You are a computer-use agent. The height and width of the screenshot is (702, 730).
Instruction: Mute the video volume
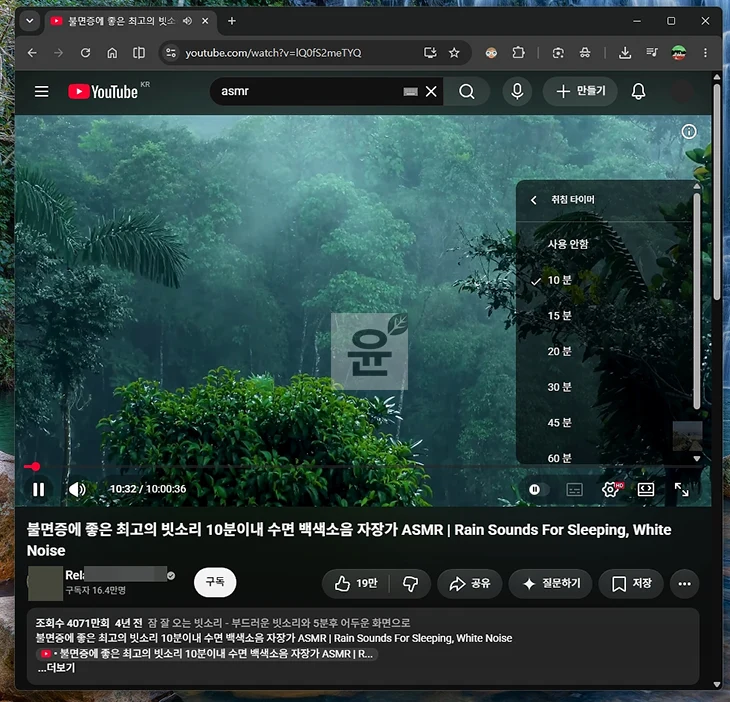(77, 489)
